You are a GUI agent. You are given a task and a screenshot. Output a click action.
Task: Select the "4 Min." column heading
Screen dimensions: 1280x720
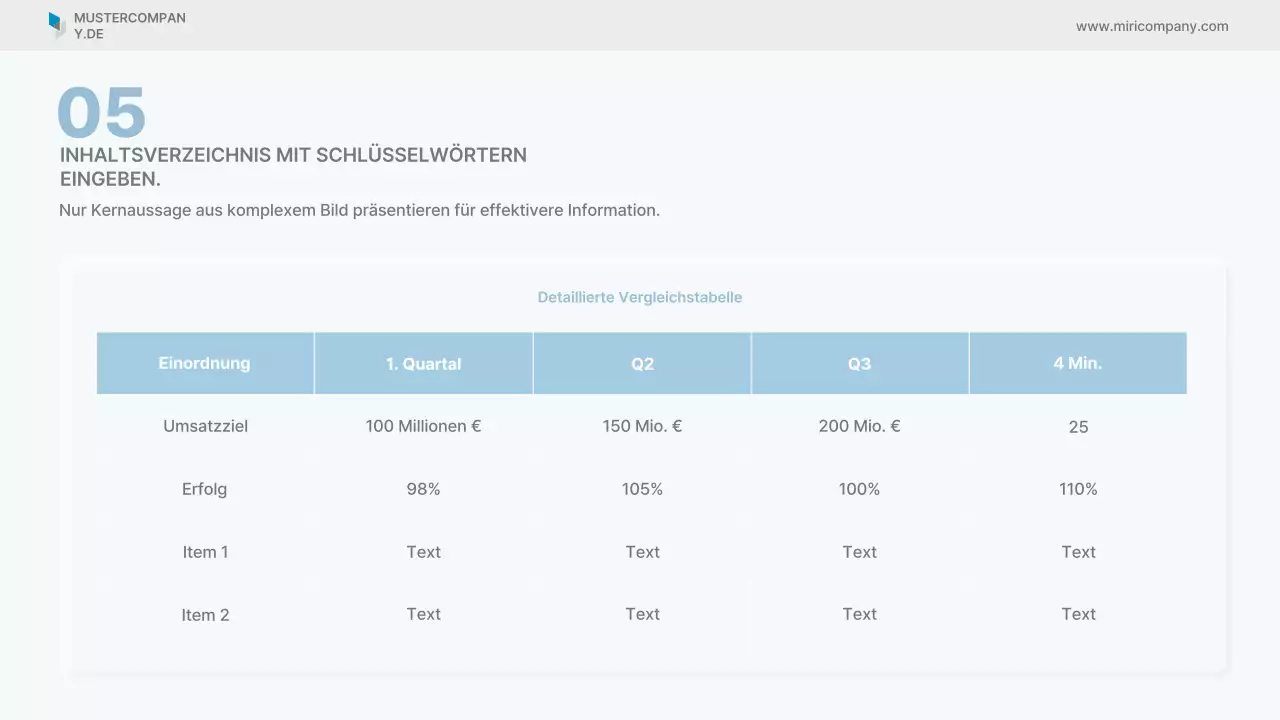pyautogui.click(x=1078, y=363)
